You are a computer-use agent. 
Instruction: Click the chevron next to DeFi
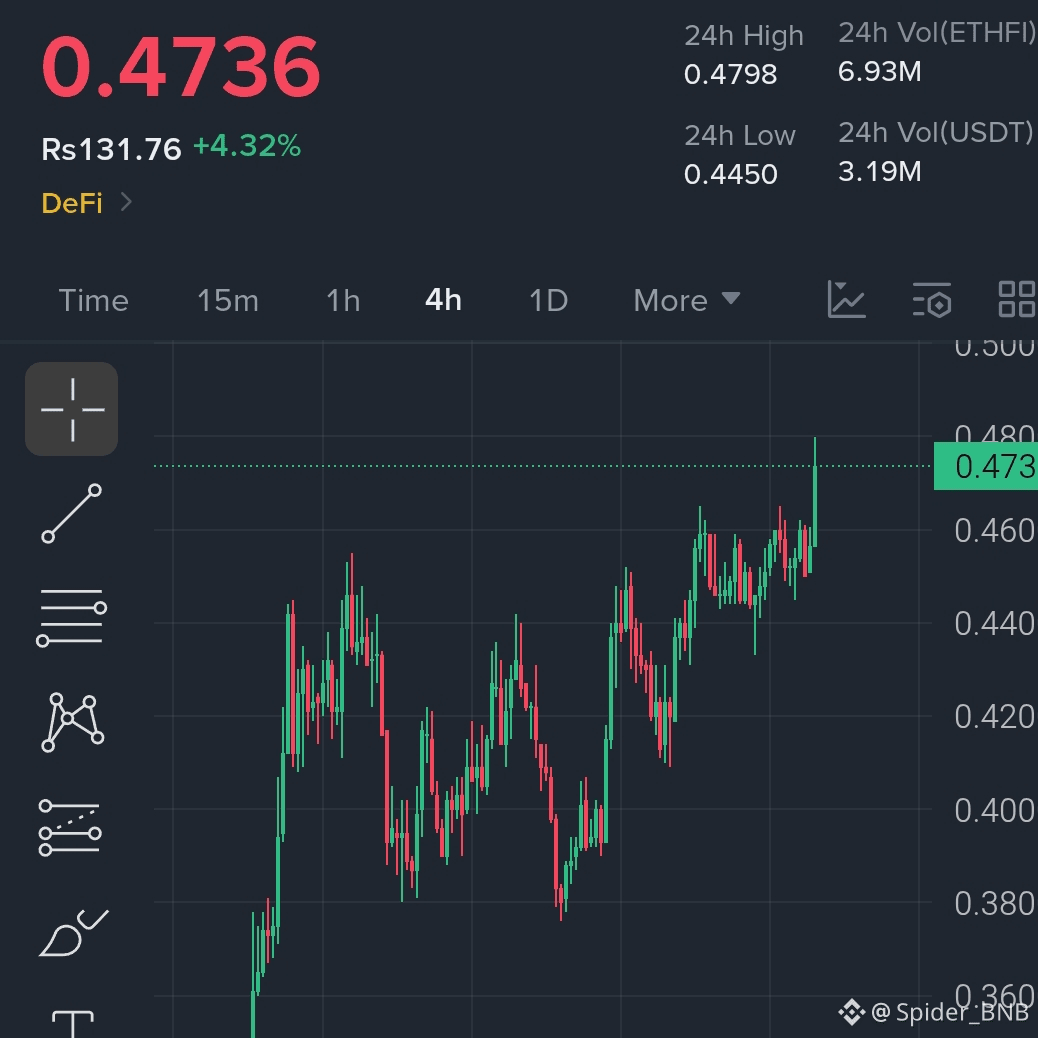coord(126,202)
